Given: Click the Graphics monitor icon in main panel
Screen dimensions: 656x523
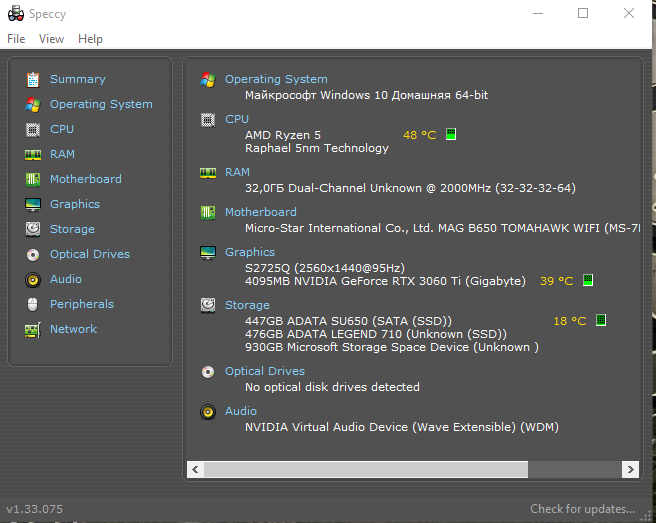Looking at the screenshot, I should pos(208,253).
